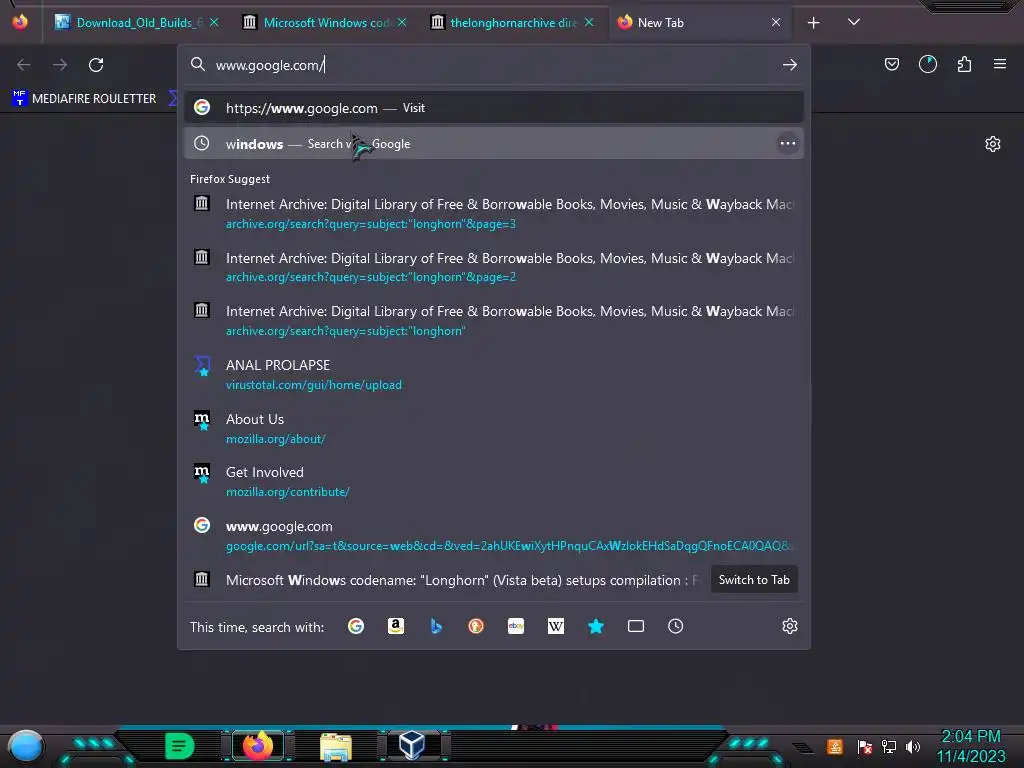Search this time with Google icon
This screenshot has width=1024, height=768.
coord(356,626)
